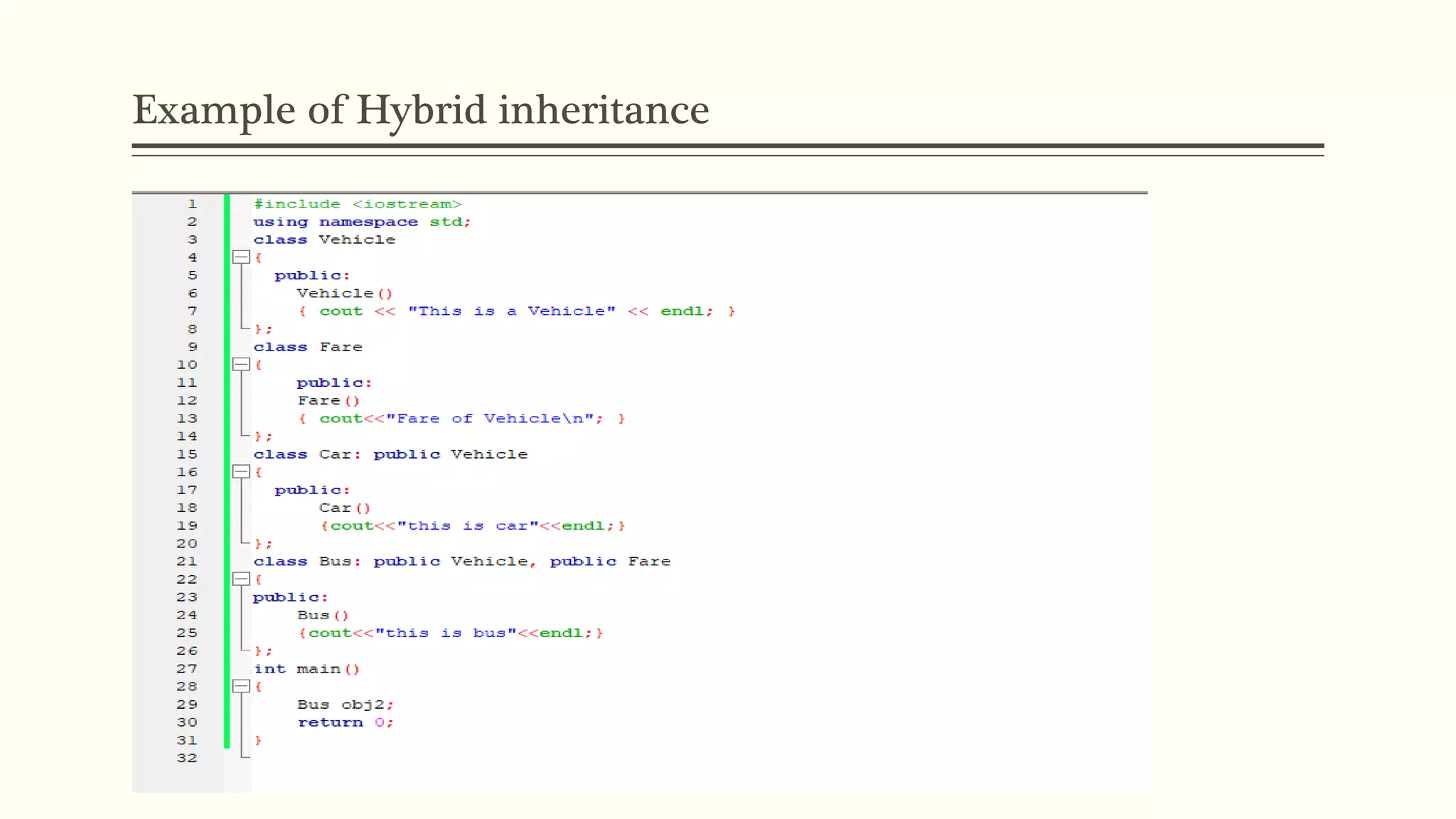Click line number 29 in gutter
The image size is (1456, 819).
(x=187, y=705)
